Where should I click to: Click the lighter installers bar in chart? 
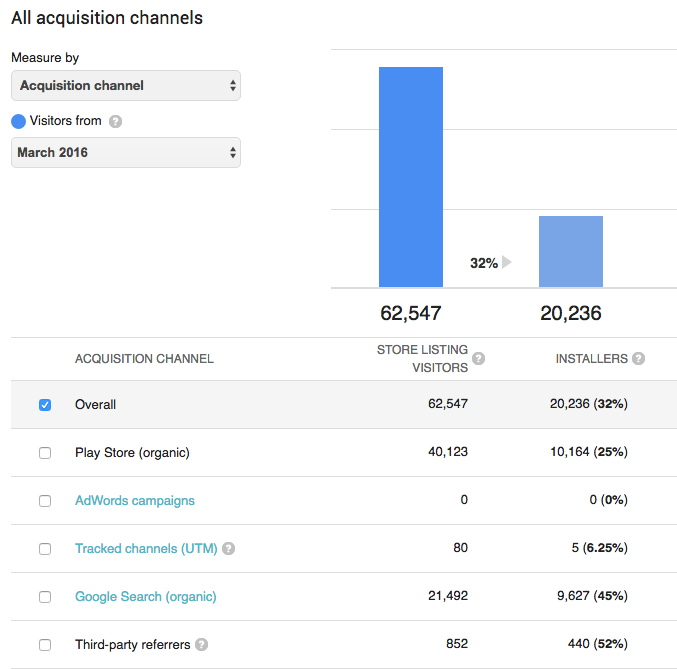571,252
